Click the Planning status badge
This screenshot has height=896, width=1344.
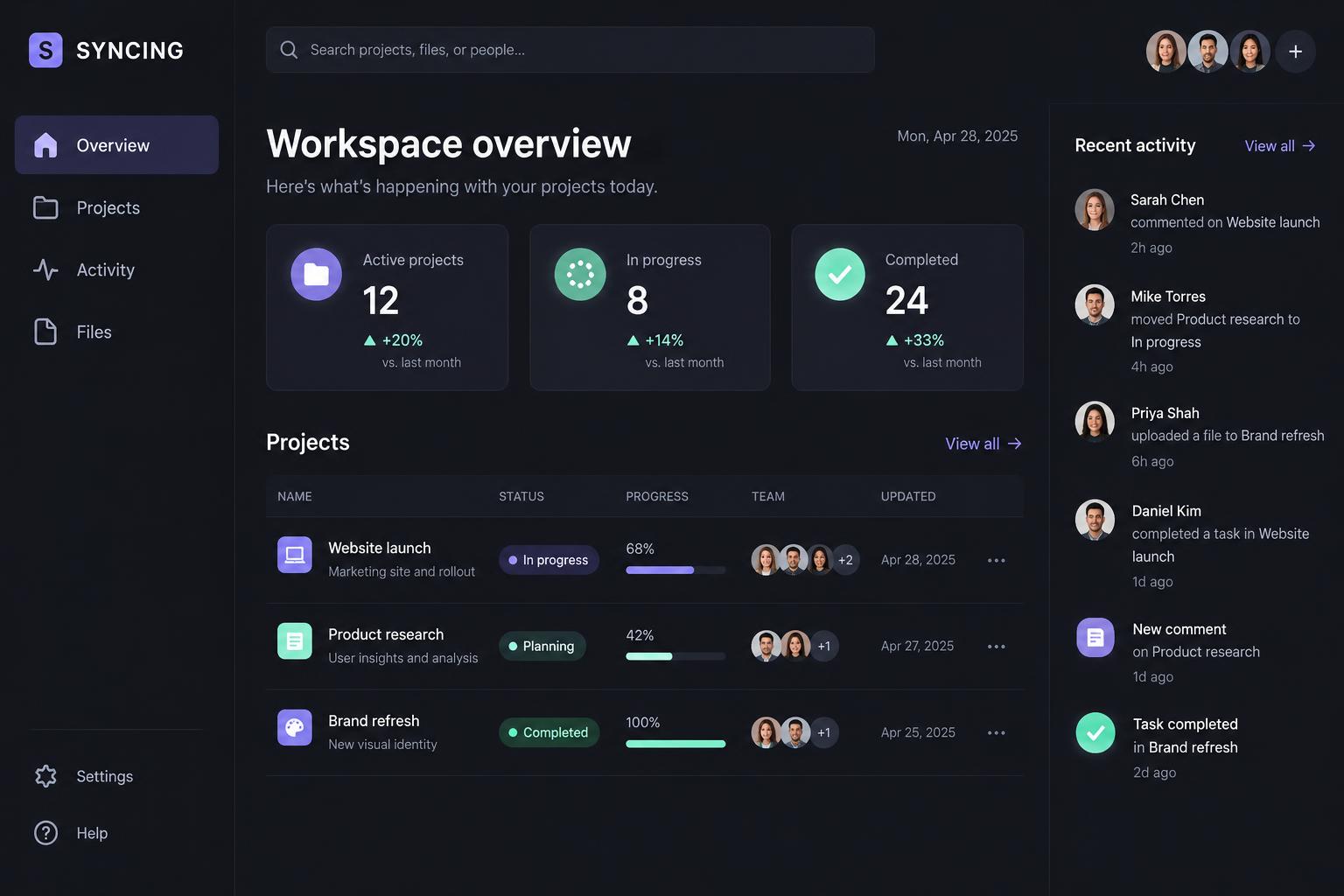pyautogui.click(x=542, y=646)
